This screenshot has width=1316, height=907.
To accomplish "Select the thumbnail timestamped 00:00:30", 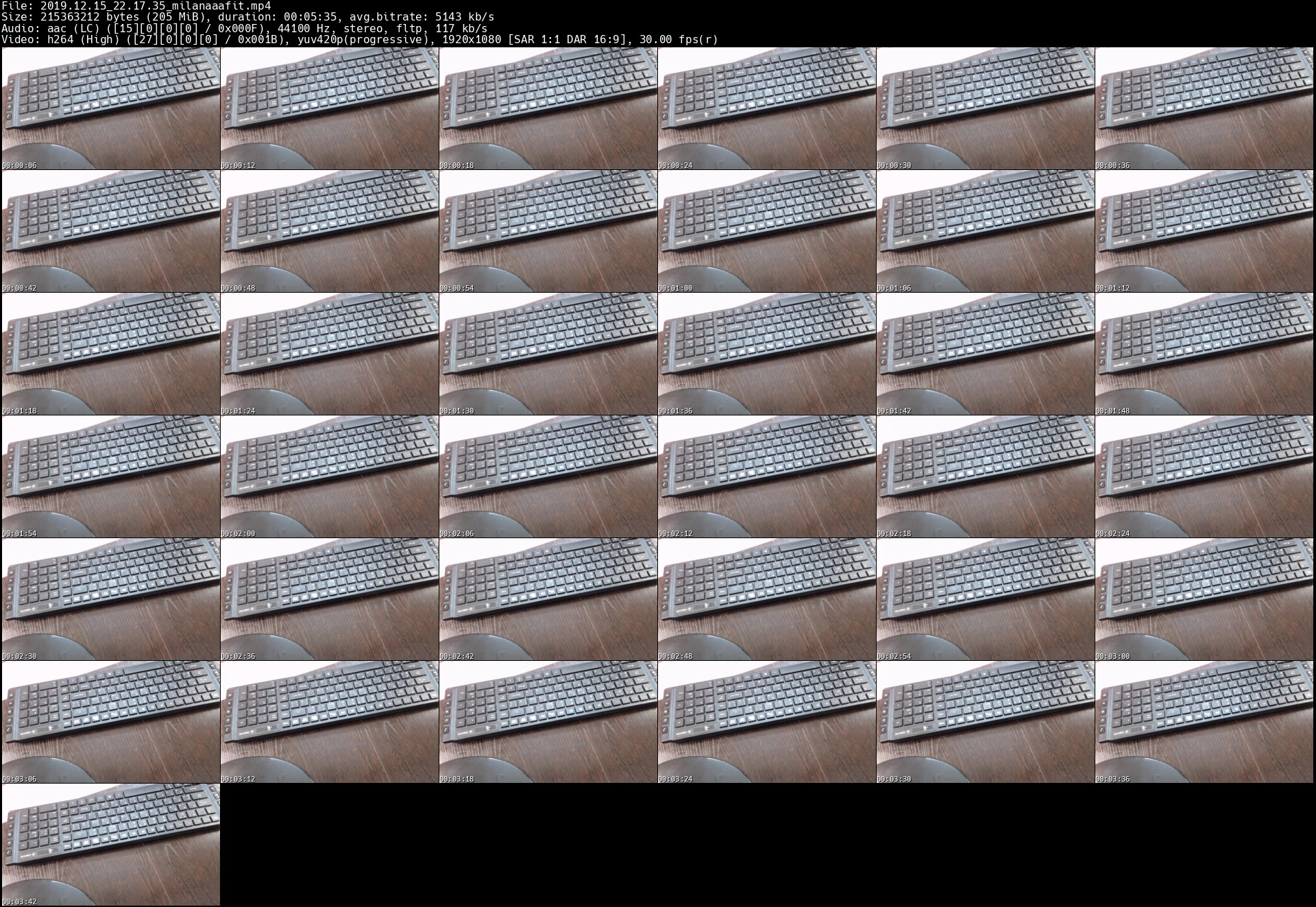I will 986,108.
